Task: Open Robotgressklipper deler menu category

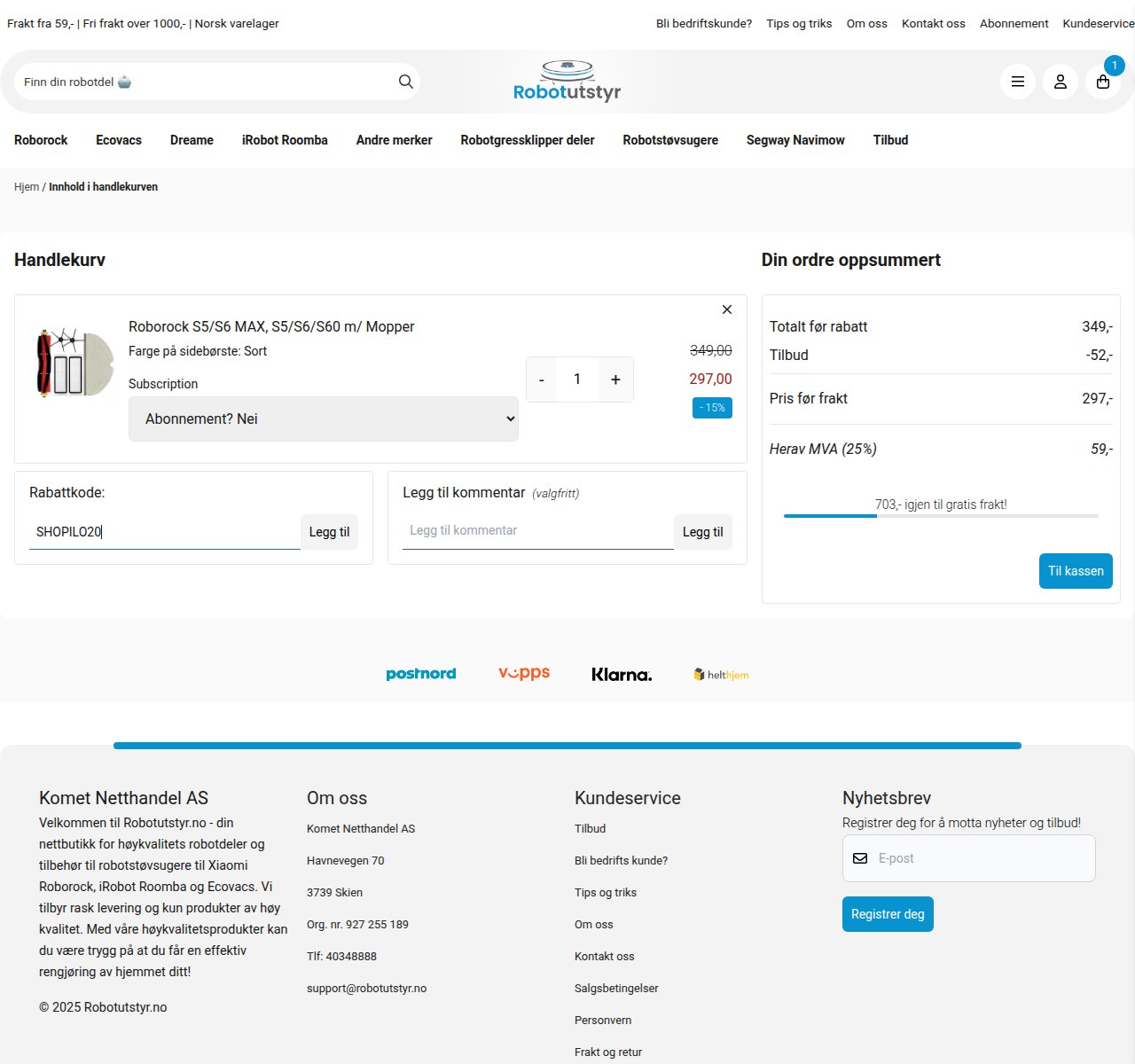Action: click(x=528, y=140)
